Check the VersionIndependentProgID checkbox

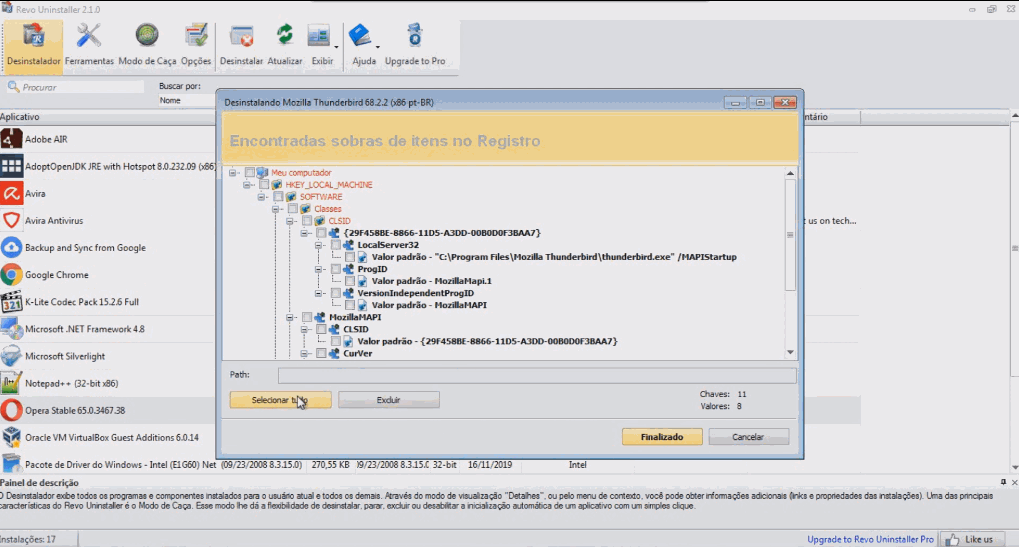(x=335, y=293)
